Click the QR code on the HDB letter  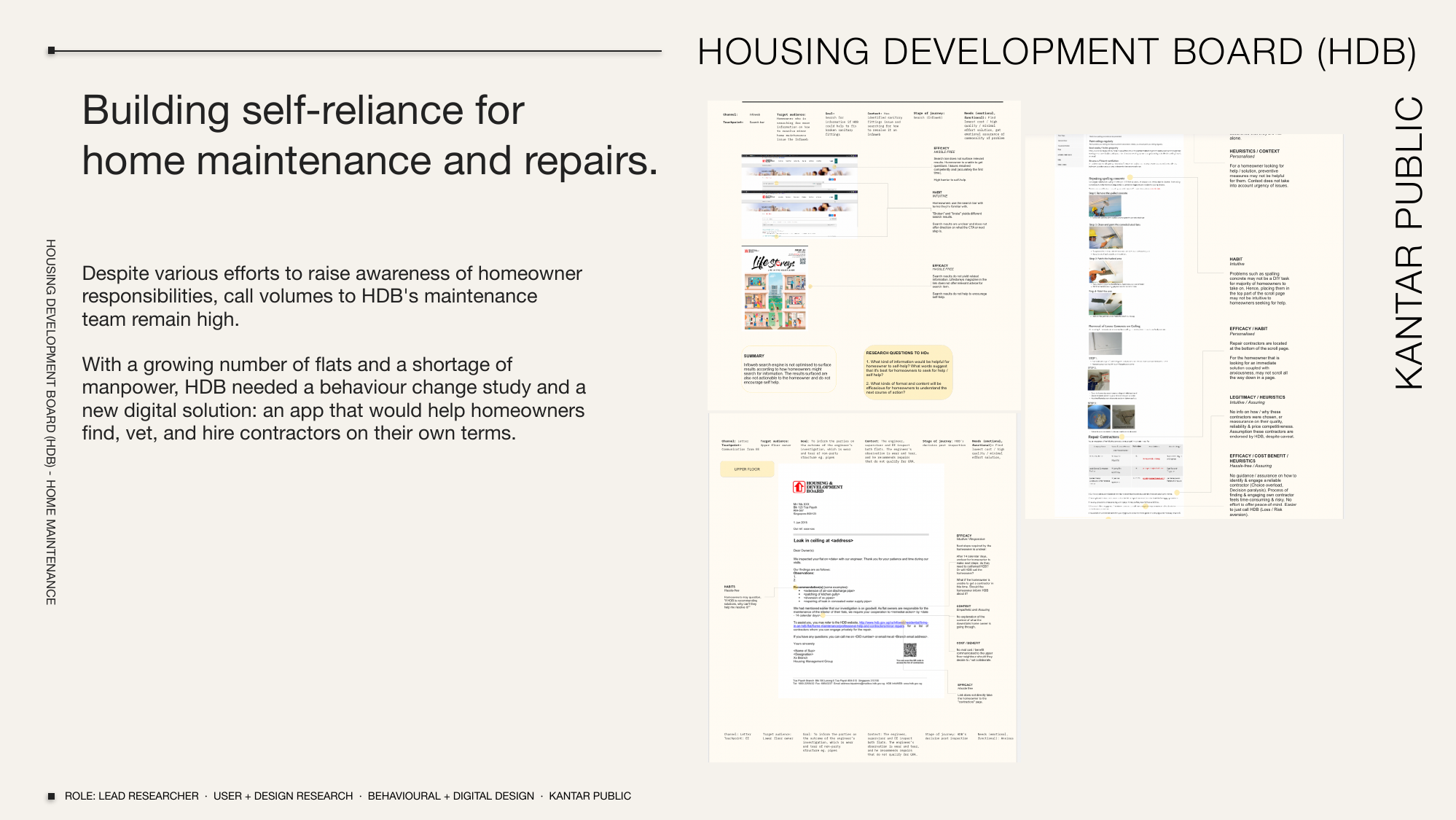[x=909, y=650]
